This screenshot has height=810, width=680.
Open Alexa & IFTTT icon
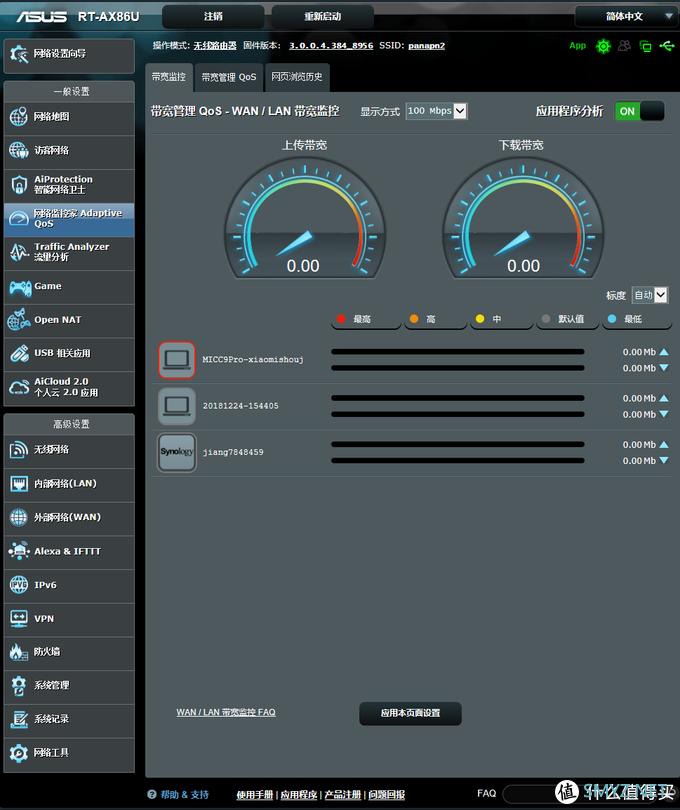click(x=19, y=551)
